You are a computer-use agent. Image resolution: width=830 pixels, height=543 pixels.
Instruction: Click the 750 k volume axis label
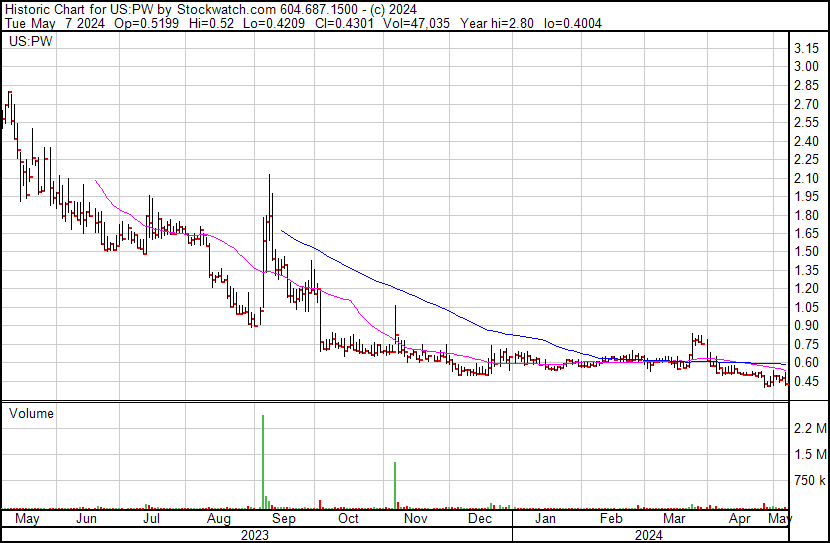pos(808,481)
